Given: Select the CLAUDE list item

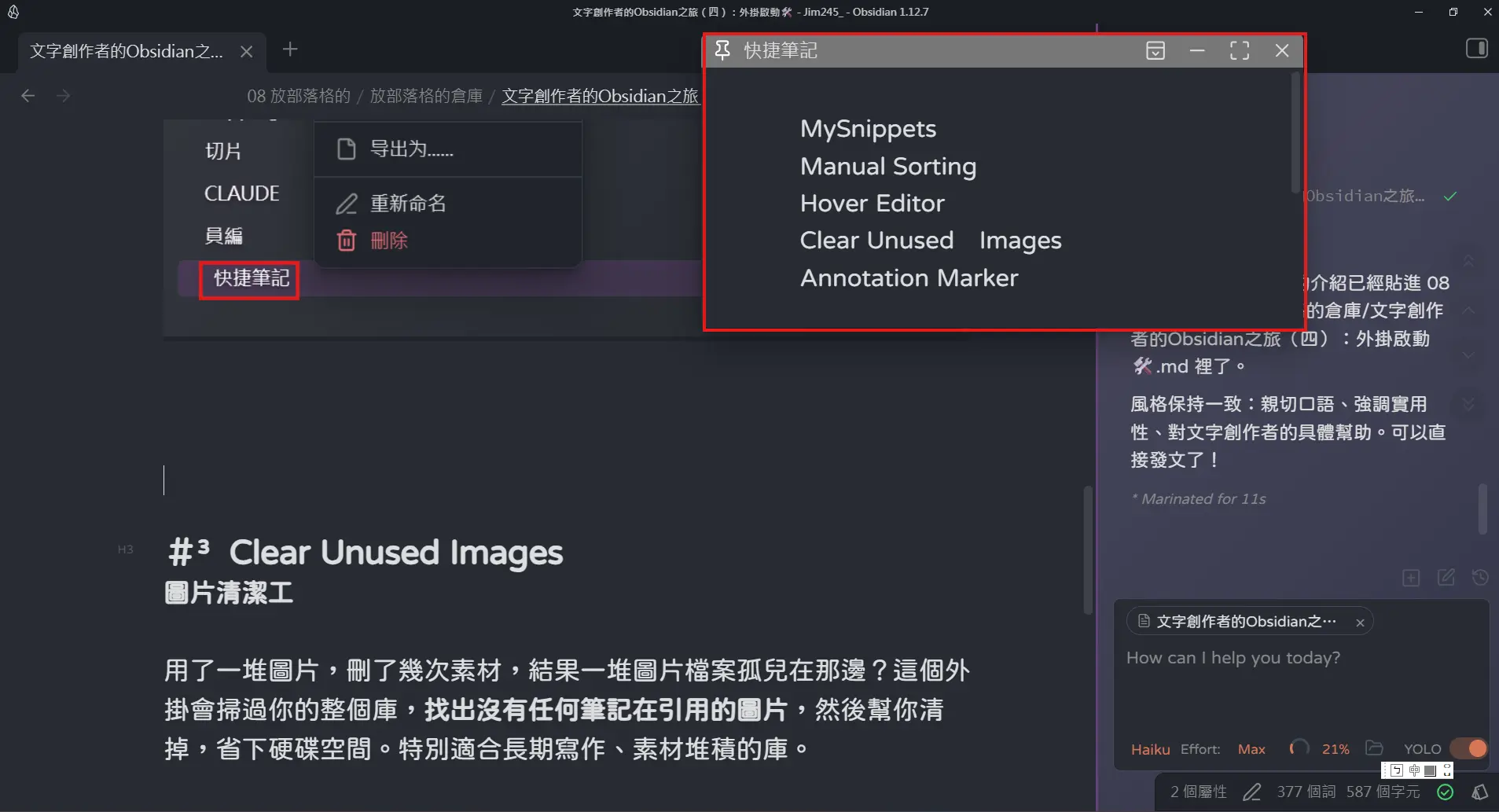Looking at the screenshot, I should click(x=241, y=193).
